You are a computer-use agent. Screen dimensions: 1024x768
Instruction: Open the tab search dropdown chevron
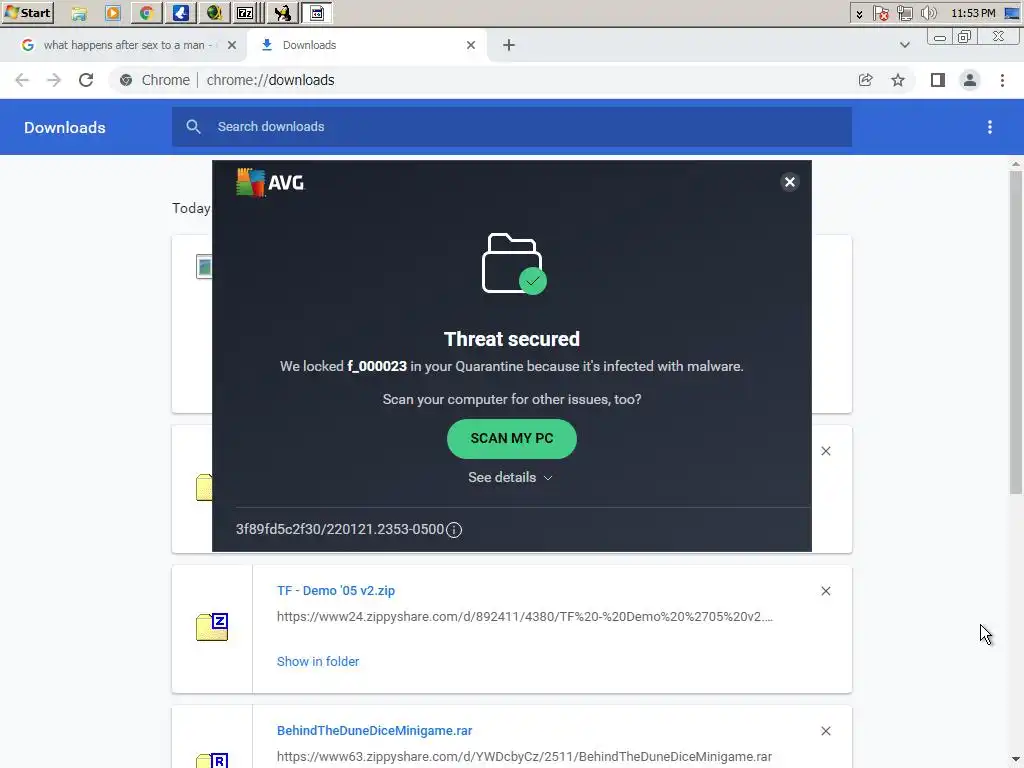click(x=904, y=45)
